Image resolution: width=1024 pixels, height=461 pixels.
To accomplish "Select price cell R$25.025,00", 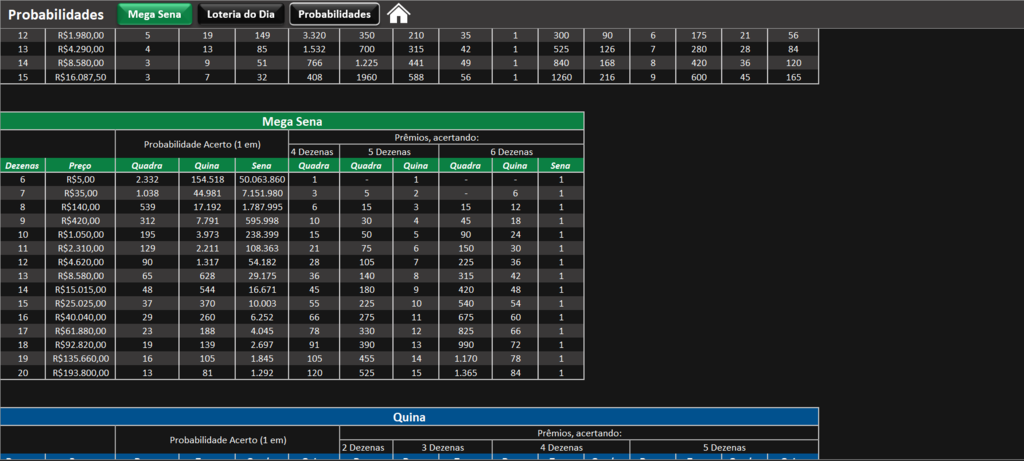I will click(x=80, y=304).
